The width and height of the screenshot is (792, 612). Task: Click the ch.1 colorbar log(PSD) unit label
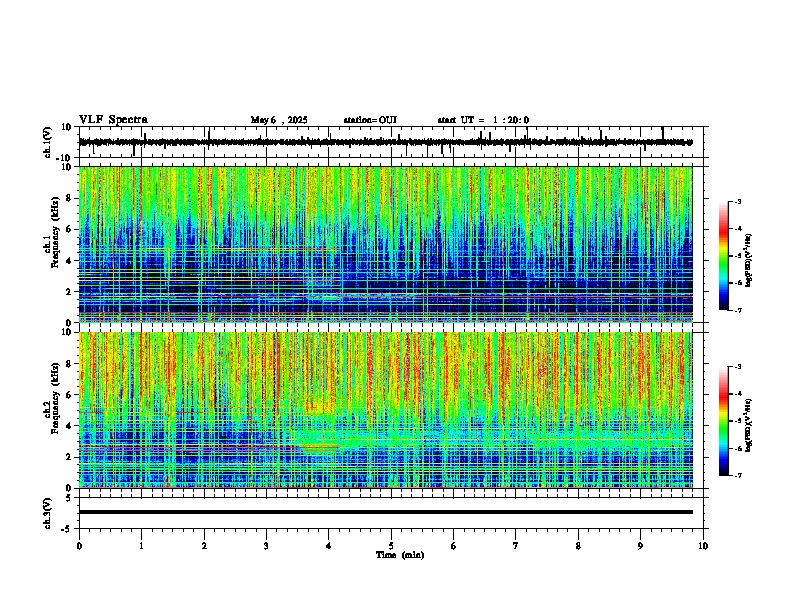tap(748, 260)
